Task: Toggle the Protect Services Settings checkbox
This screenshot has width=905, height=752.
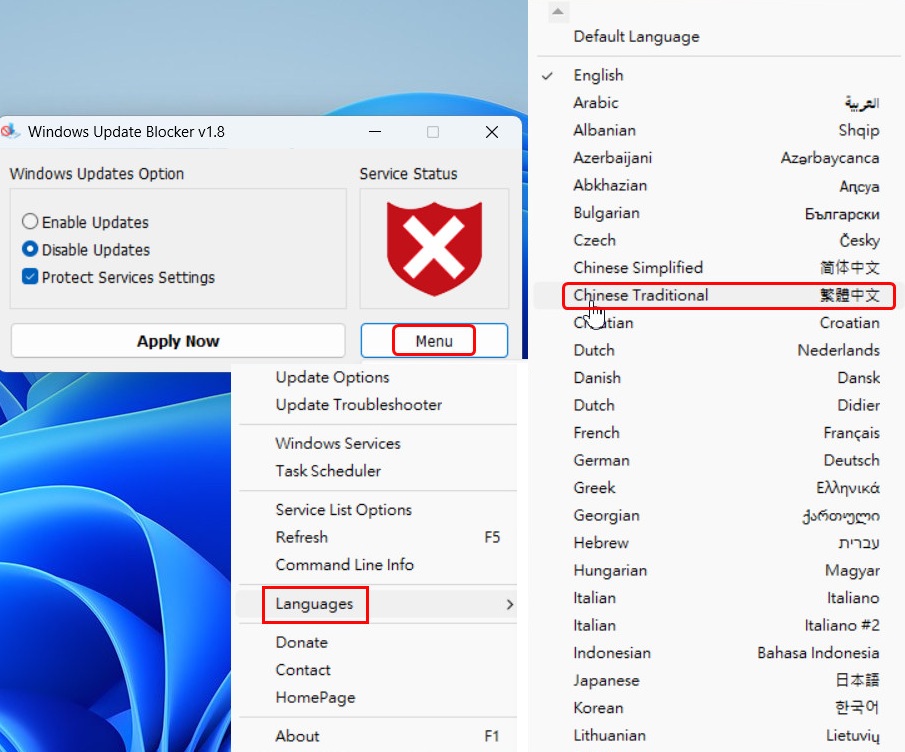Action: [x=30, y=277]
